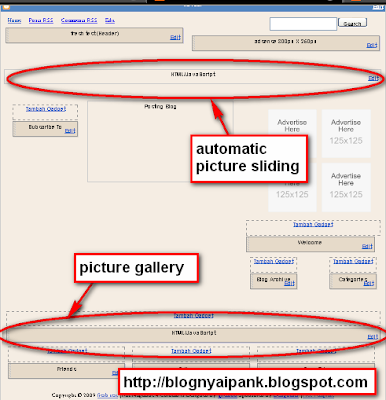Click Tambah Gadget above Subscribe To

click(46, 109)
